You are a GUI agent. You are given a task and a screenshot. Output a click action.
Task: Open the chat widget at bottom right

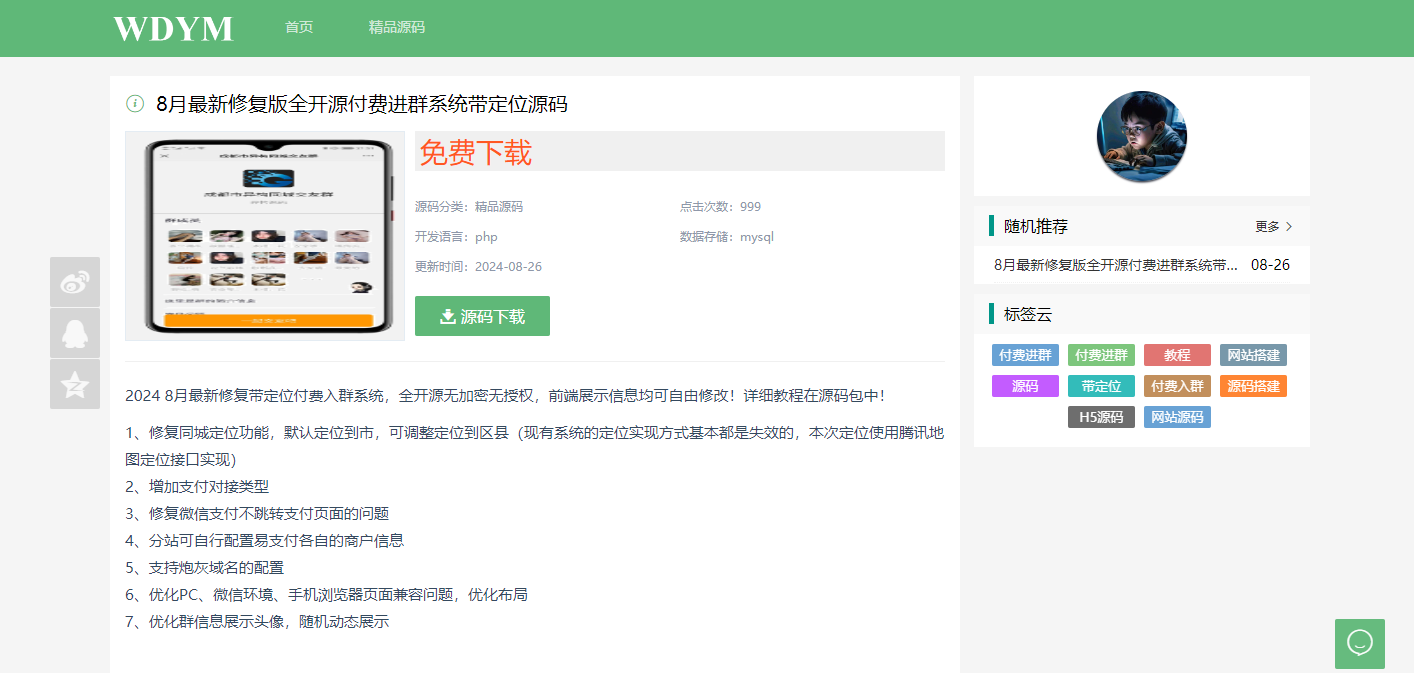click(1361, 644)
